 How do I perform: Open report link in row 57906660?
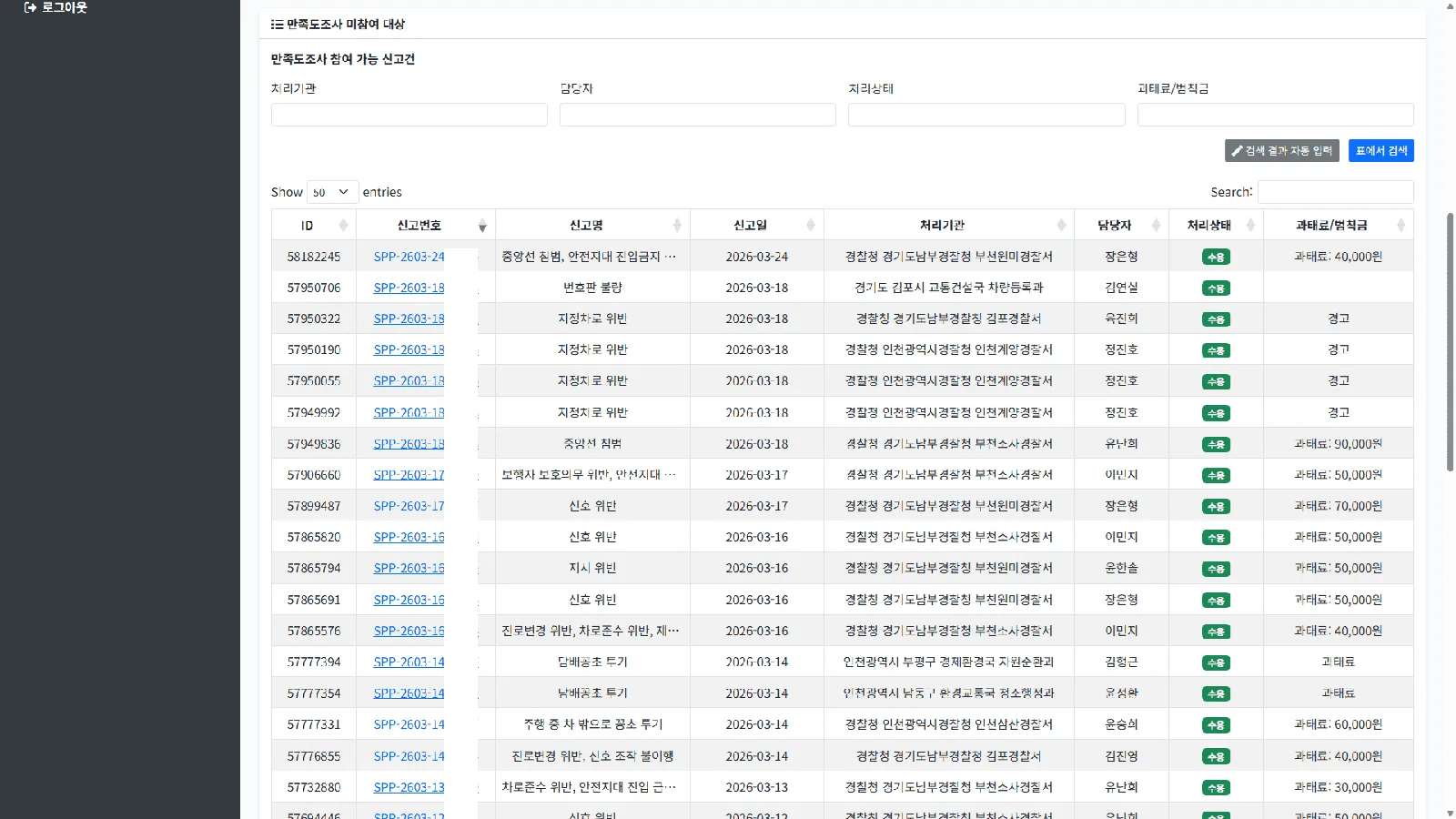click(409, 475)
